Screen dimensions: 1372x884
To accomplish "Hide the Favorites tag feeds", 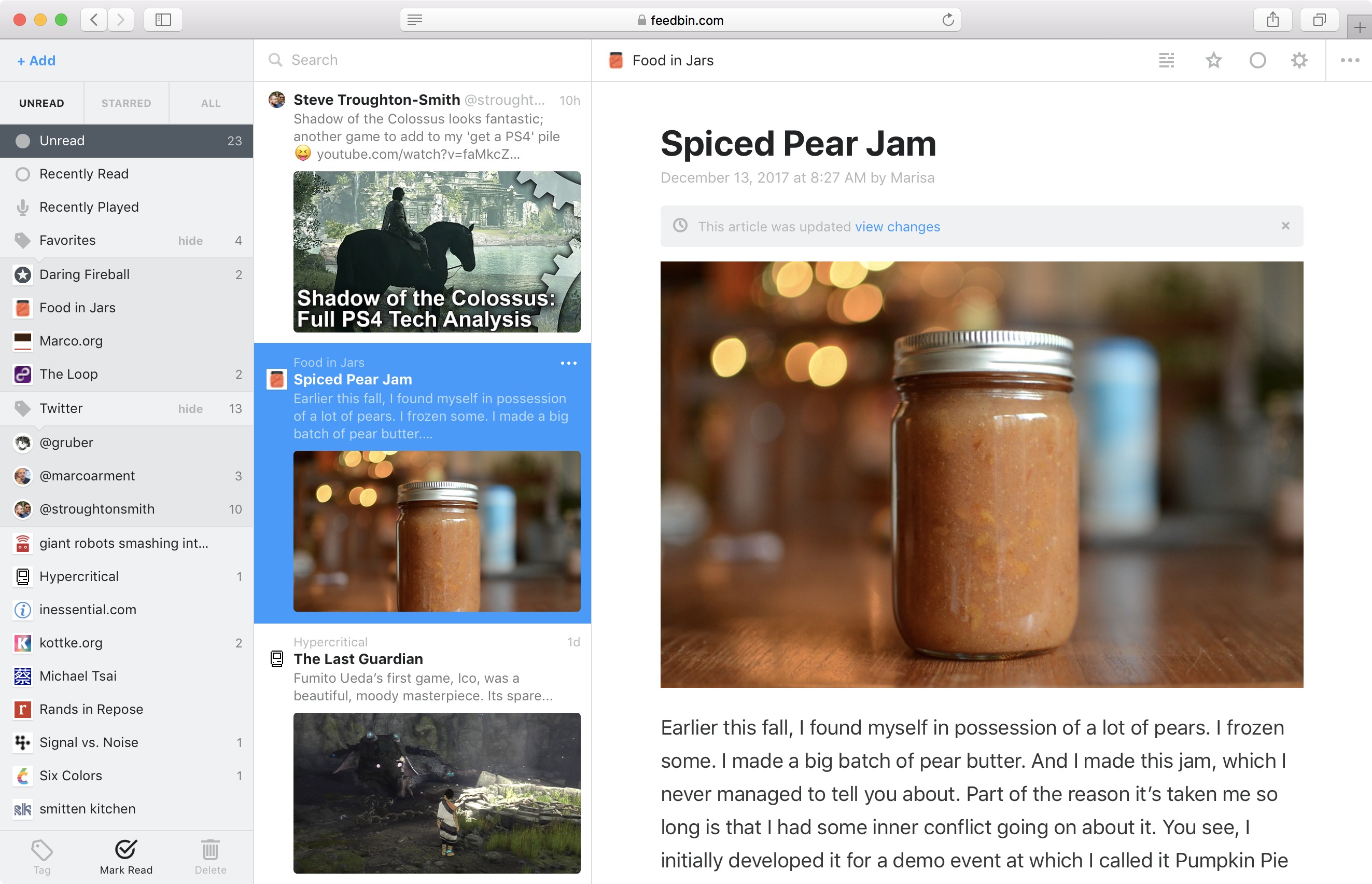I will pyautogui.click(x=190, y=241).
